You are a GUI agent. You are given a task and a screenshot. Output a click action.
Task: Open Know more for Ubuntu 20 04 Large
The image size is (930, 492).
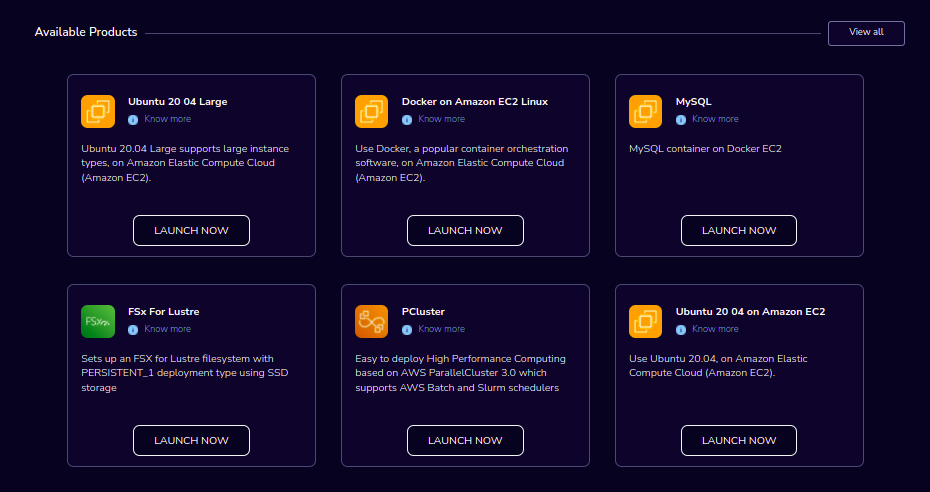(167, 119)
